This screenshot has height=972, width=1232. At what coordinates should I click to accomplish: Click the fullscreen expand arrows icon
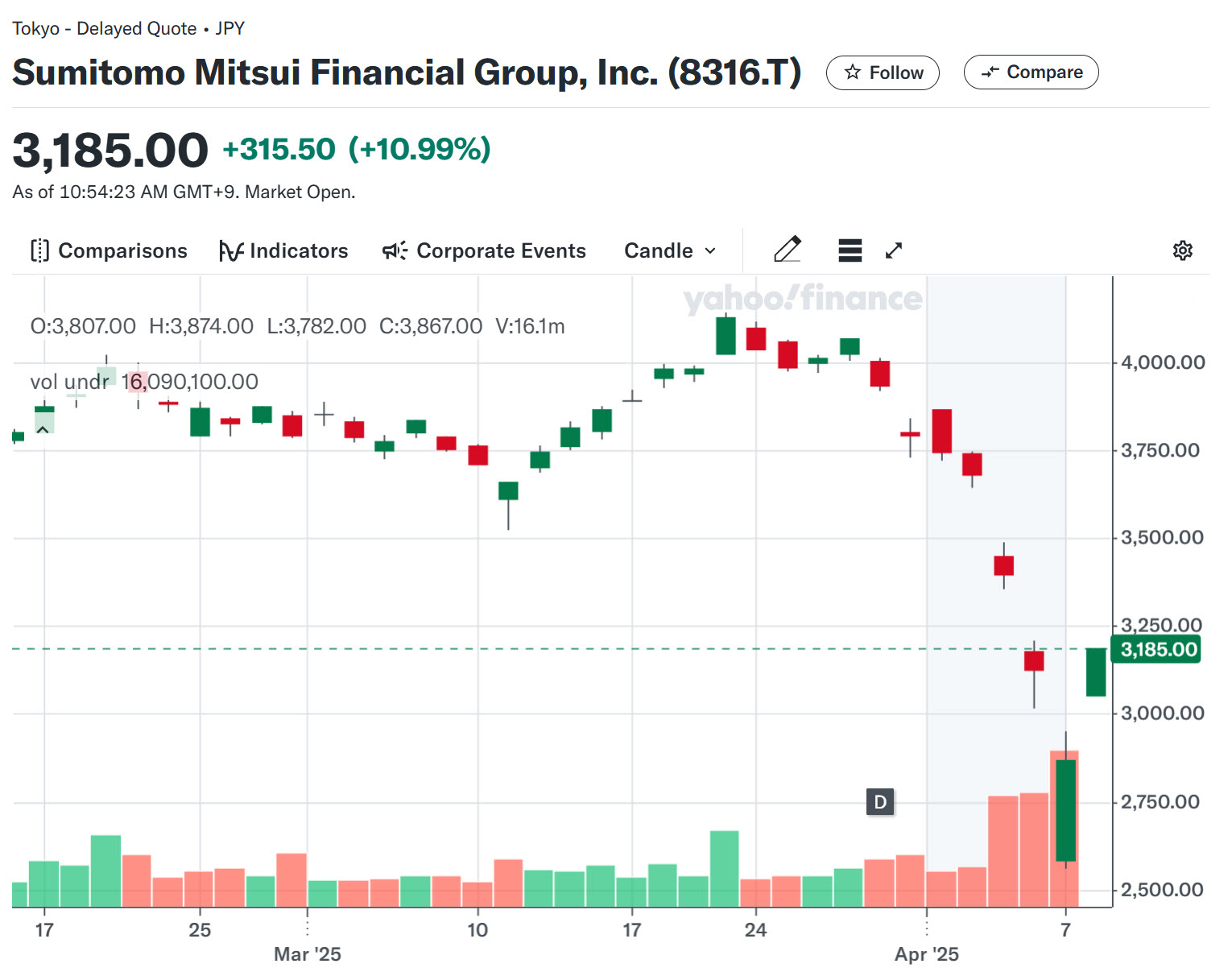click(894, 250)
